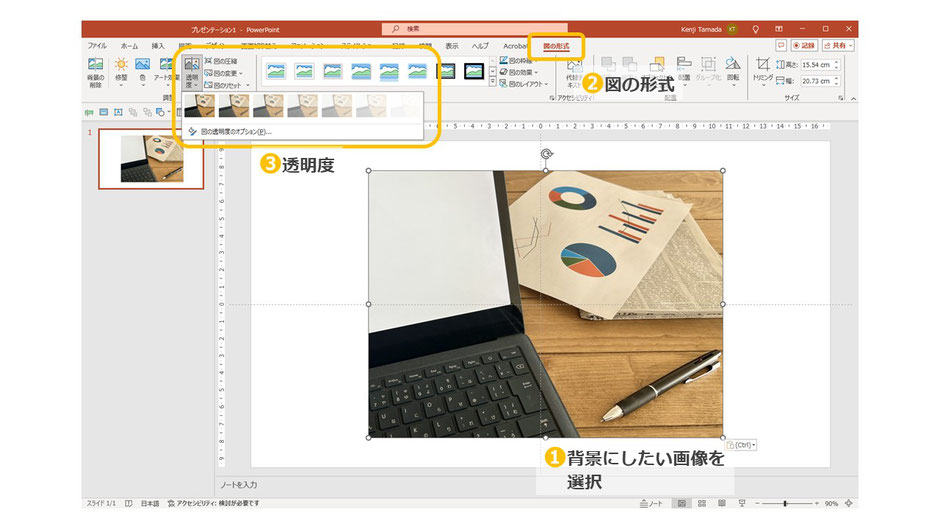
Task: Click the 検索 search box in title bar
Action: 474,29
